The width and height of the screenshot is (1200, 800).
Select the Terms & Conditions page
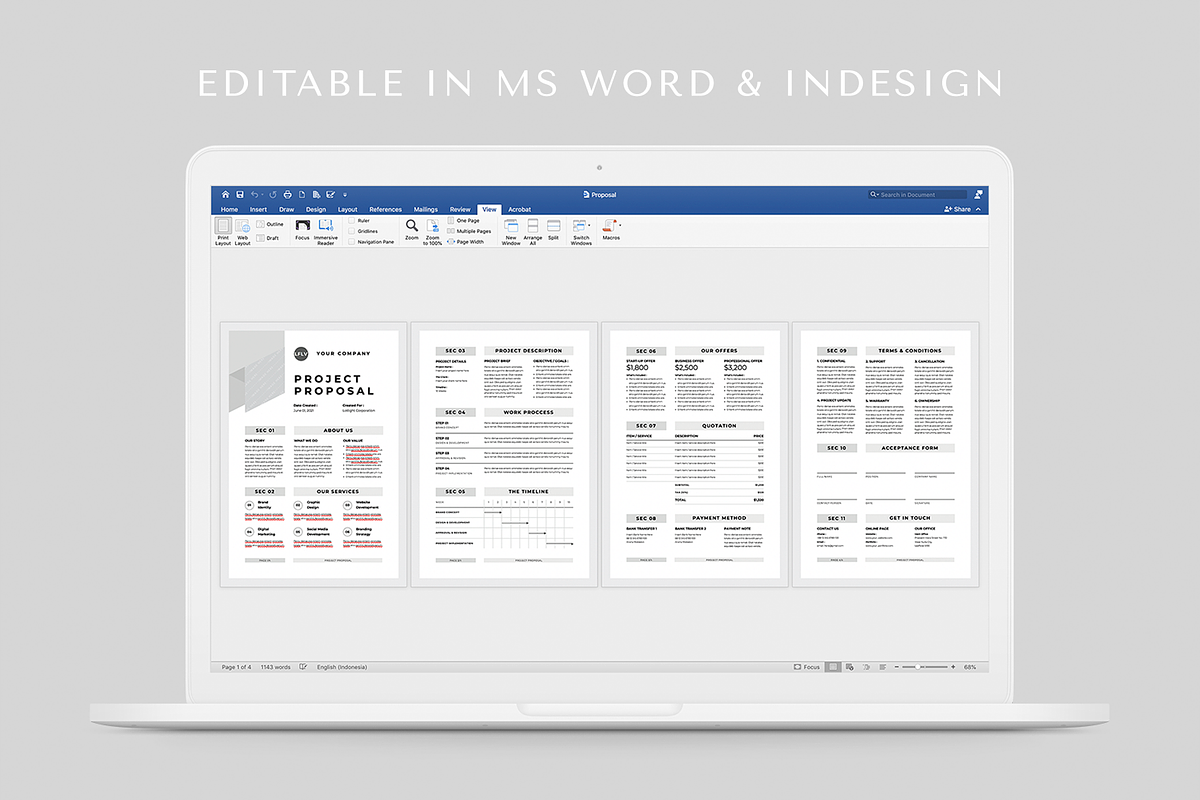885,454
